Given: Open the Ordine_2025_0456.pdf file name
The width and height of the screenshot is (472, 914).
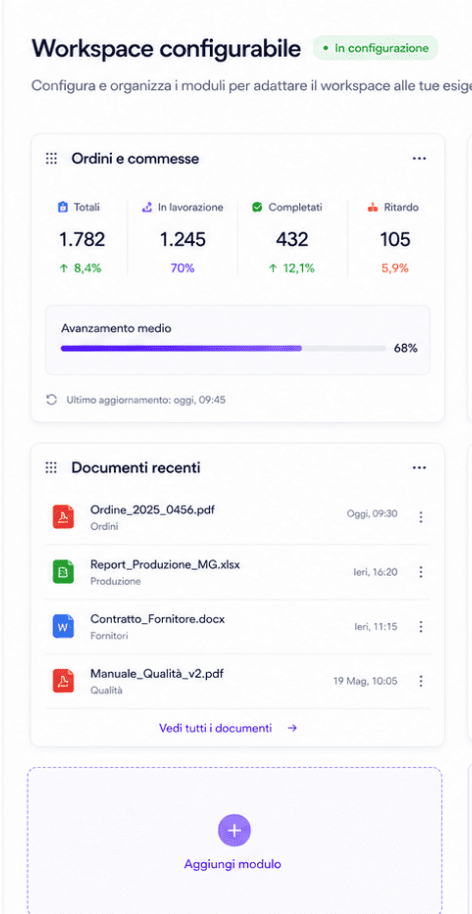Looking at the screenshot, I should click(152, 510).
